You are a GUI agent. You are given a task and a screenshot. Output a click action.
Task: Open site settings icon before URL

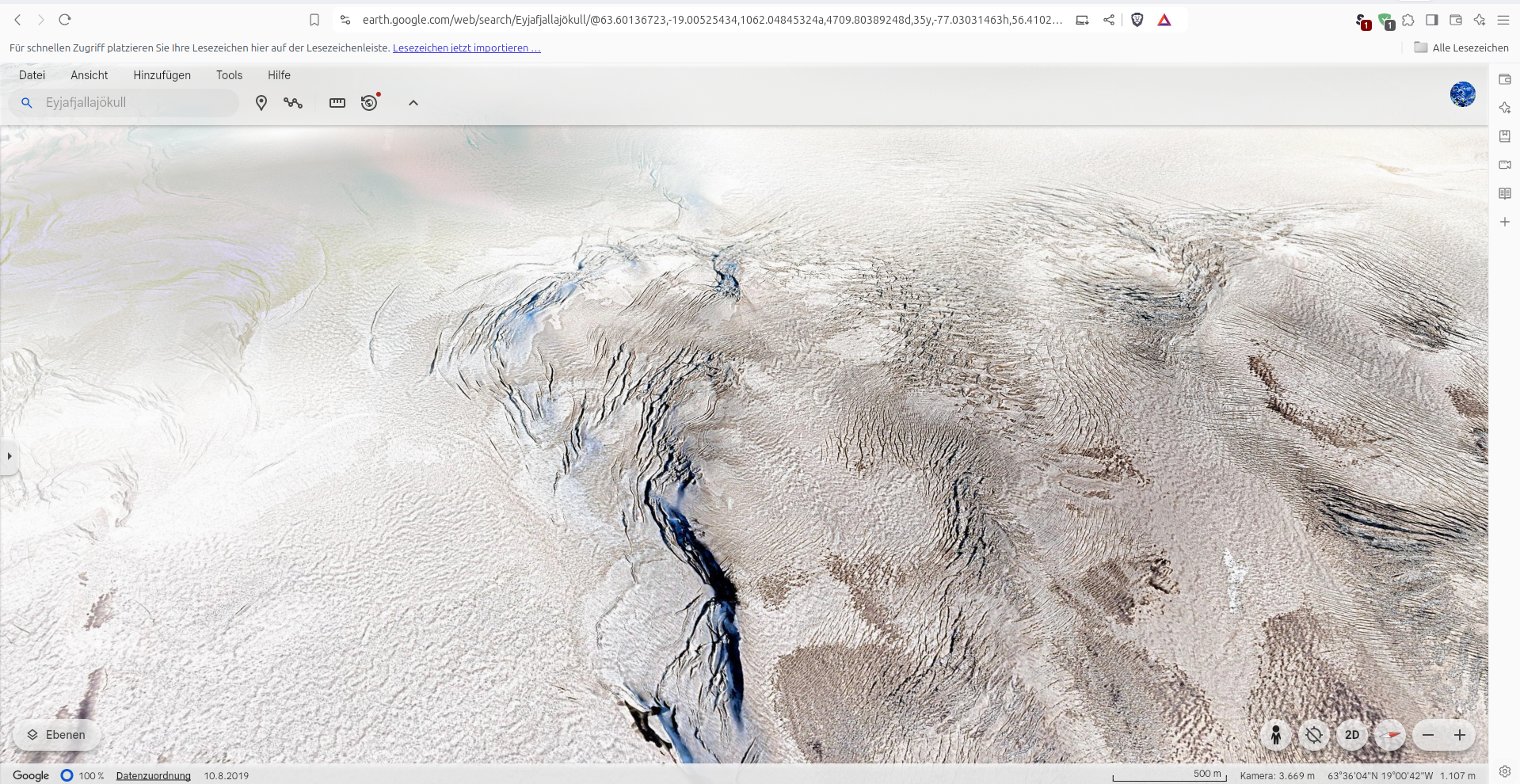345,20
